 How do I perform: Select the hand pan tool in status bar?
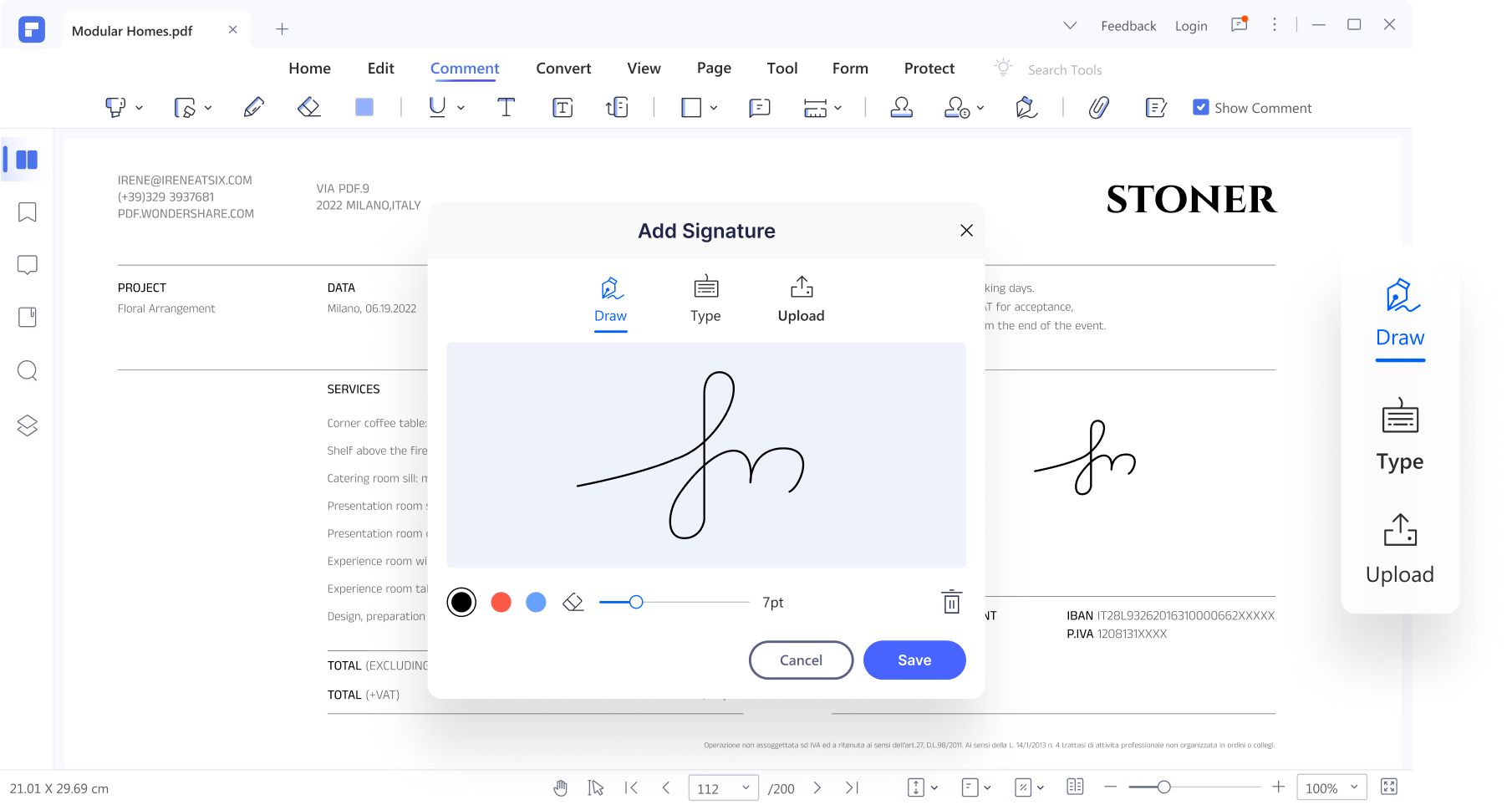(x=560, y=787)
